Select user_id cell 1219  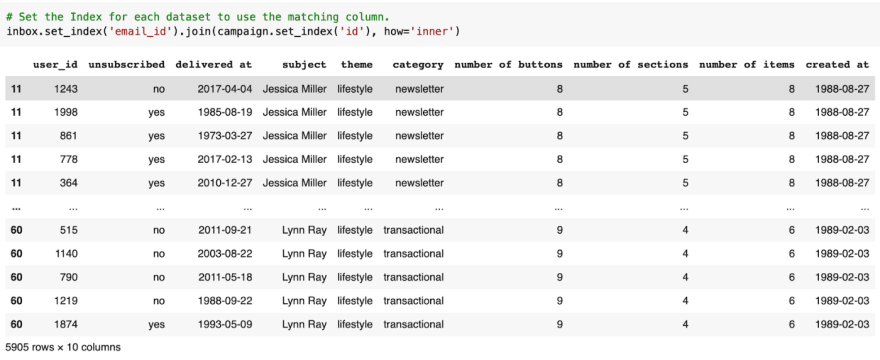click(x=67, y=301)
